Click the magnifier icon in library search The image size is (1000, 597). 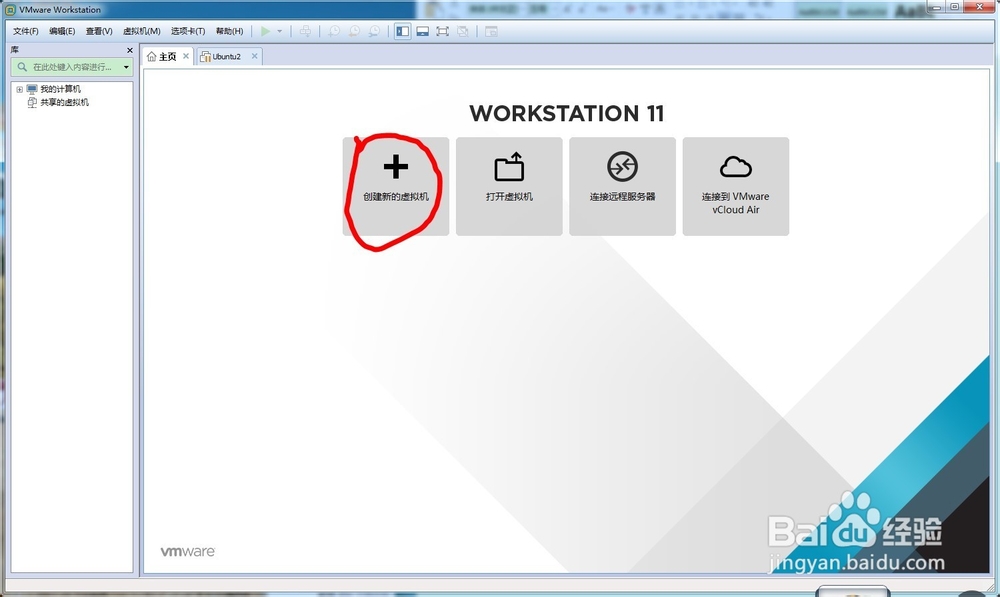pos(22,67)
